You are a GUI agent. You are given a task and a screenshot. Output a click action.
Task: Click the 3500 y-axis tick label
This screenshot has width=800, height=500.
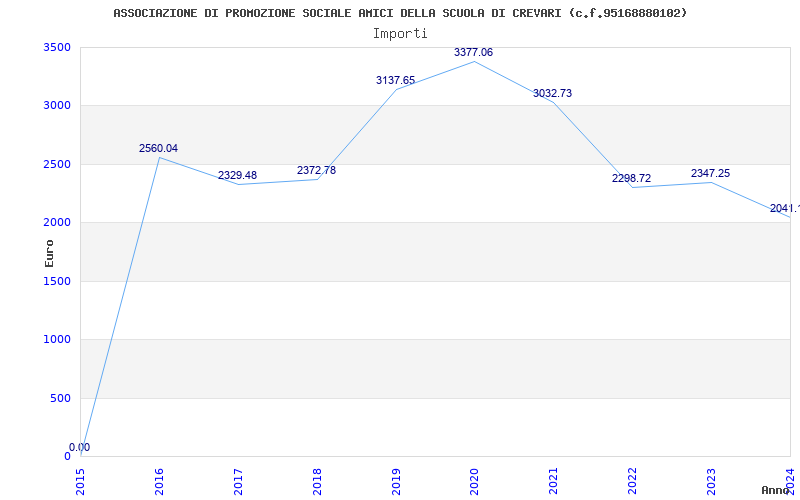tap(57, 47)
